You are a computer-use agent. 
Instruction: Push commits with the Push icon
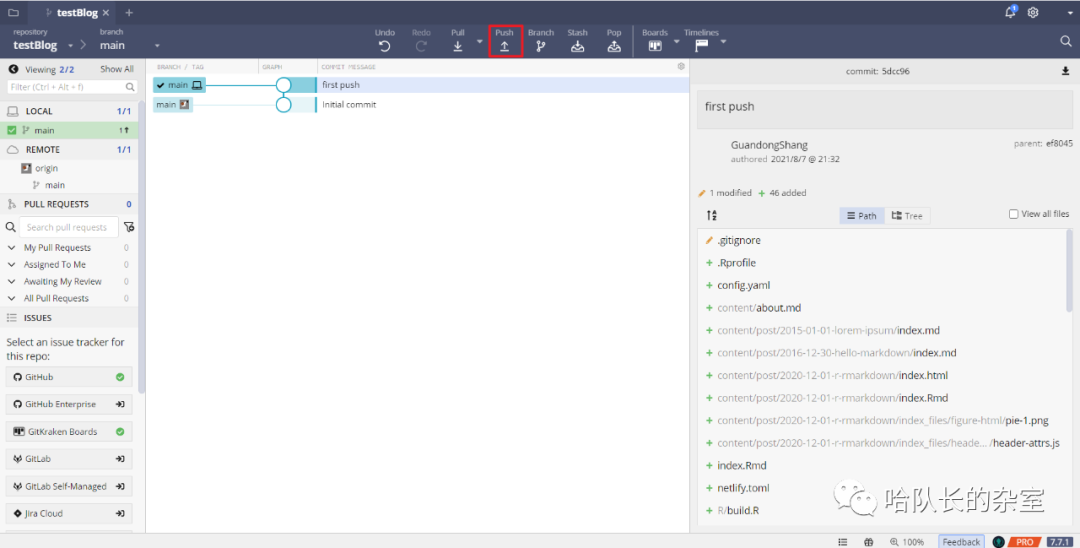[x=504, y=46]
